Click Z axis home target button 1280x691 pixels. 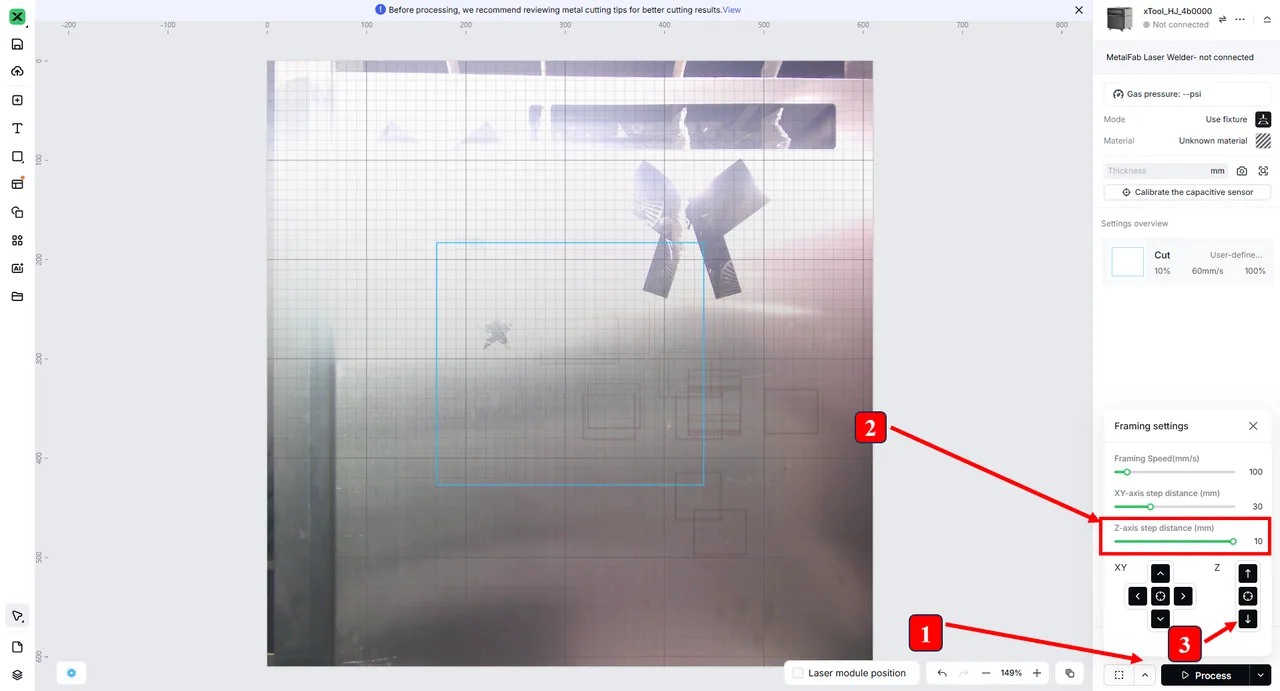pos(1248,596)
